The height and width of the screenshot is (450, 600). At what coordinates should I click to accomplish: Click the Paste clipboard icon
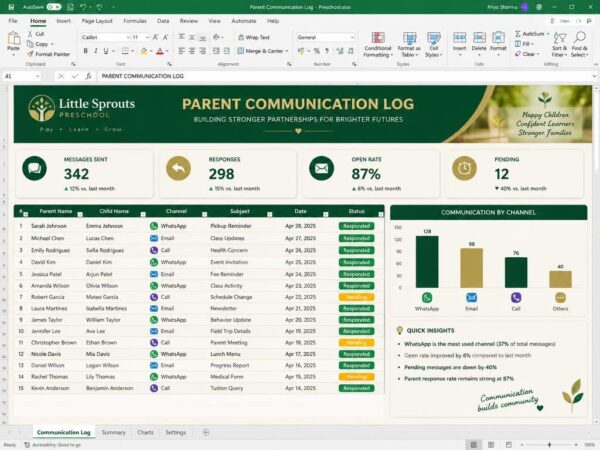tap(13, 39)
